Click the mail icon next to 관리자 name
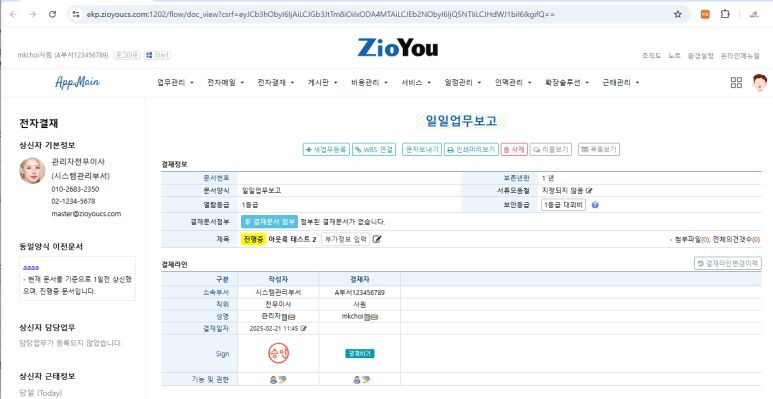The image size is (773, 399). point(291,317)
